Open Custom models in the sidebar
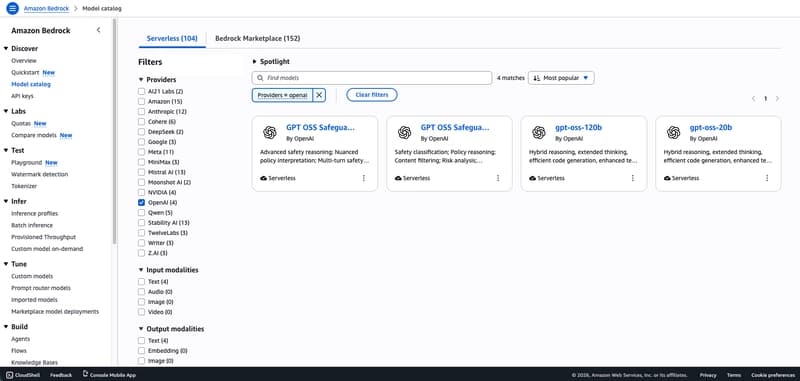 point(32,276)
